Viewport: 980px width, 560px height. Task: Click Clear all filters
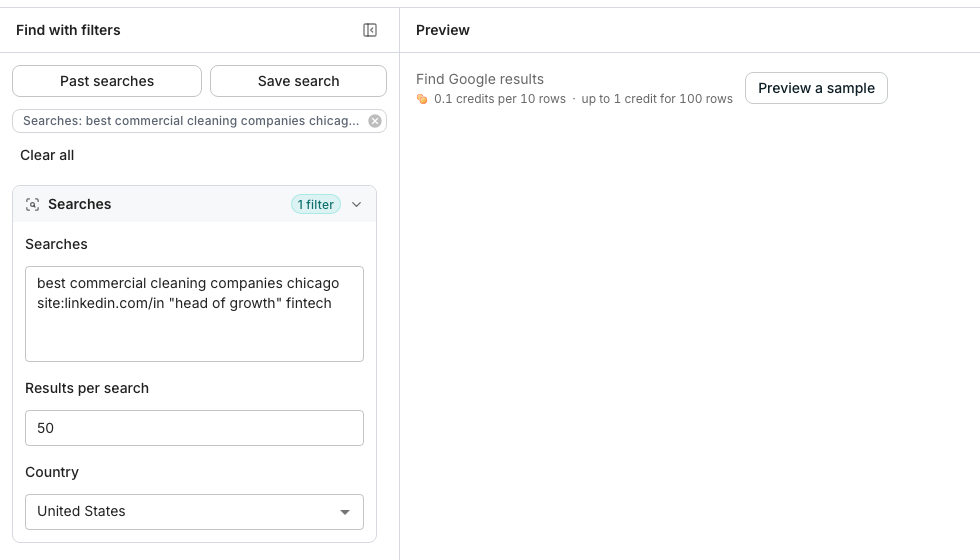click(47, 155)
